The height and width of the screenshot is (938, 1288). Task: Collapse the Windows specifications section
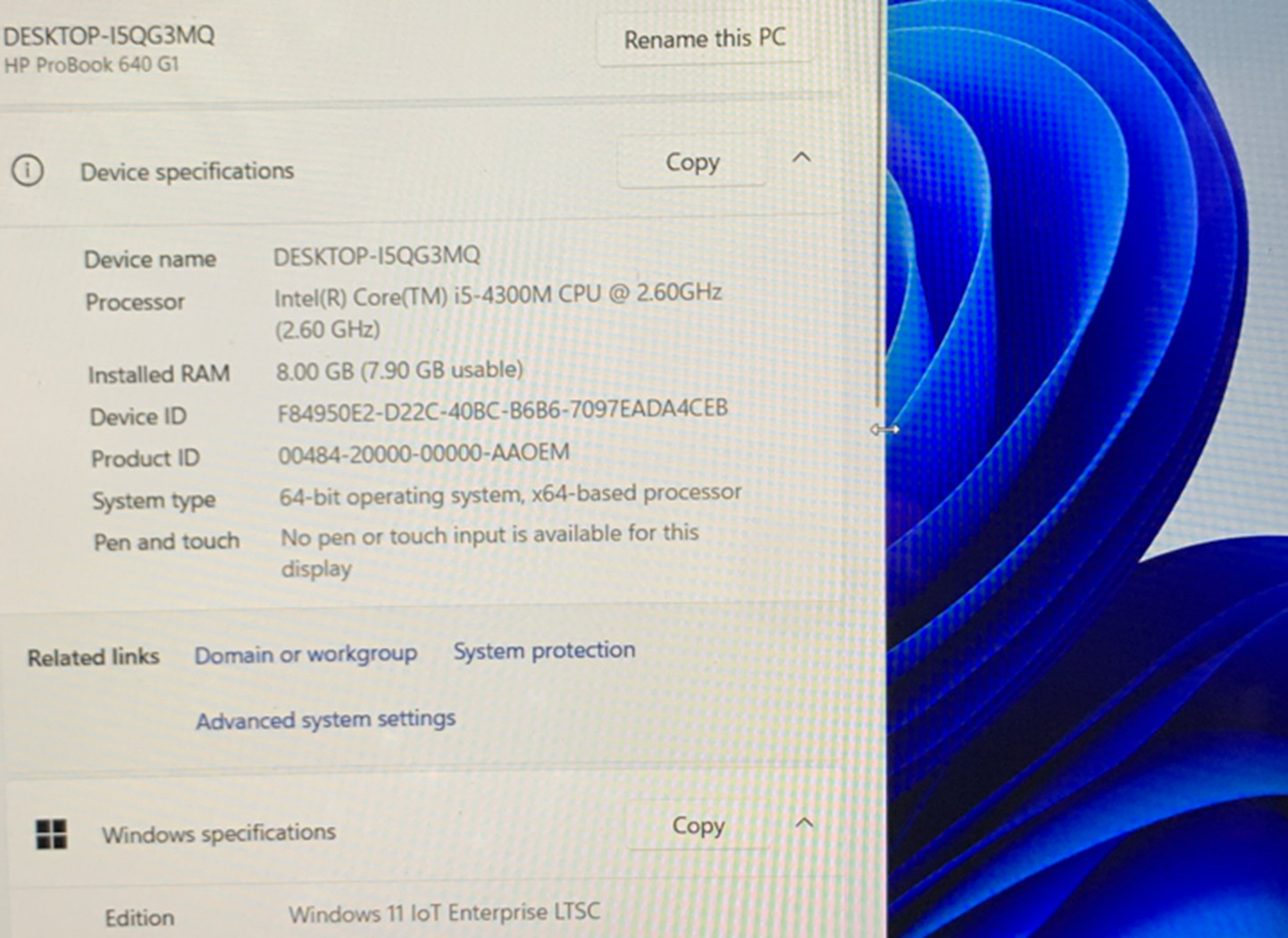(804, 824)
